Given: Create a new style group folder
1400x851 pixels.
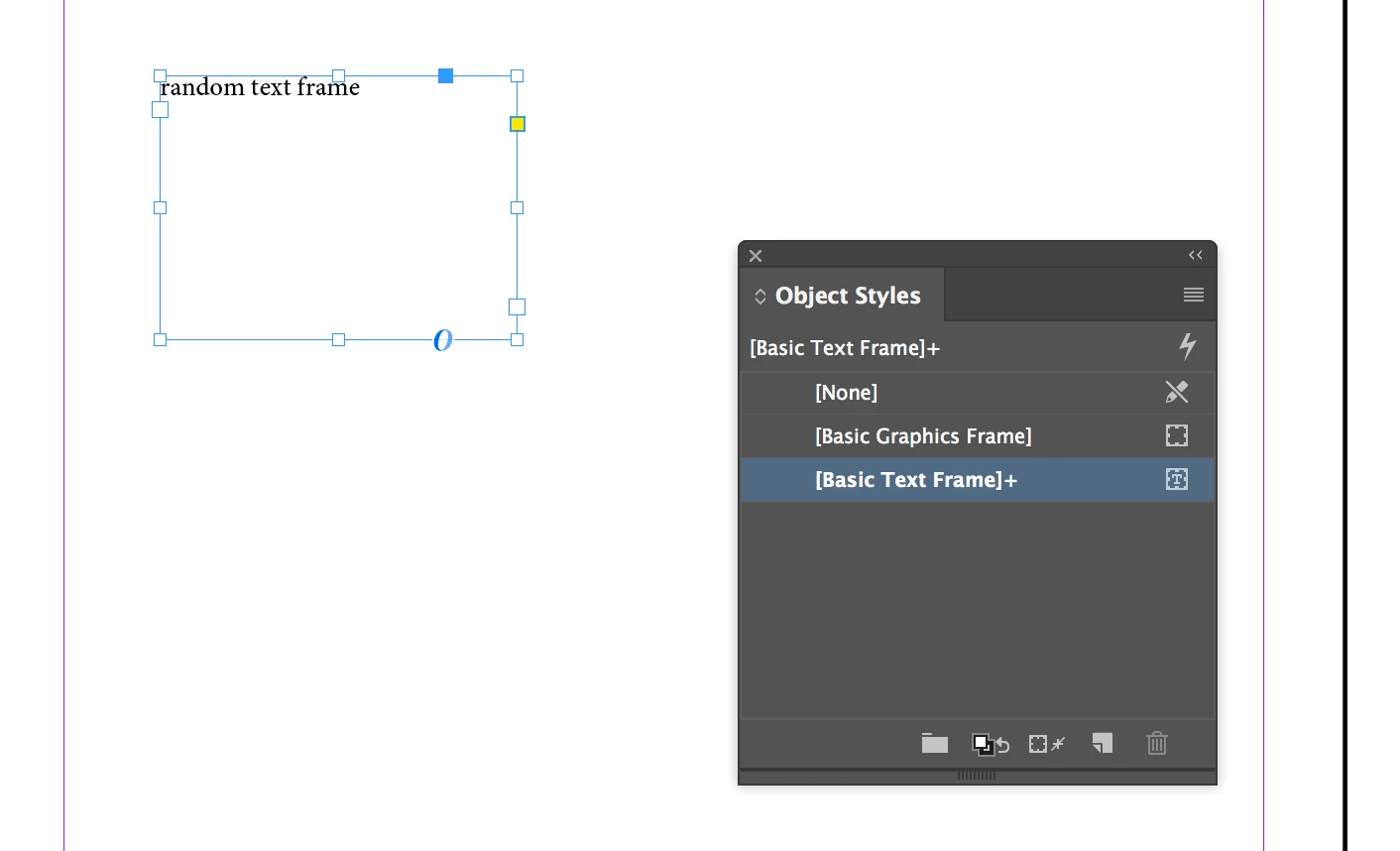Looking at the screenshot, I should [935, 743].
